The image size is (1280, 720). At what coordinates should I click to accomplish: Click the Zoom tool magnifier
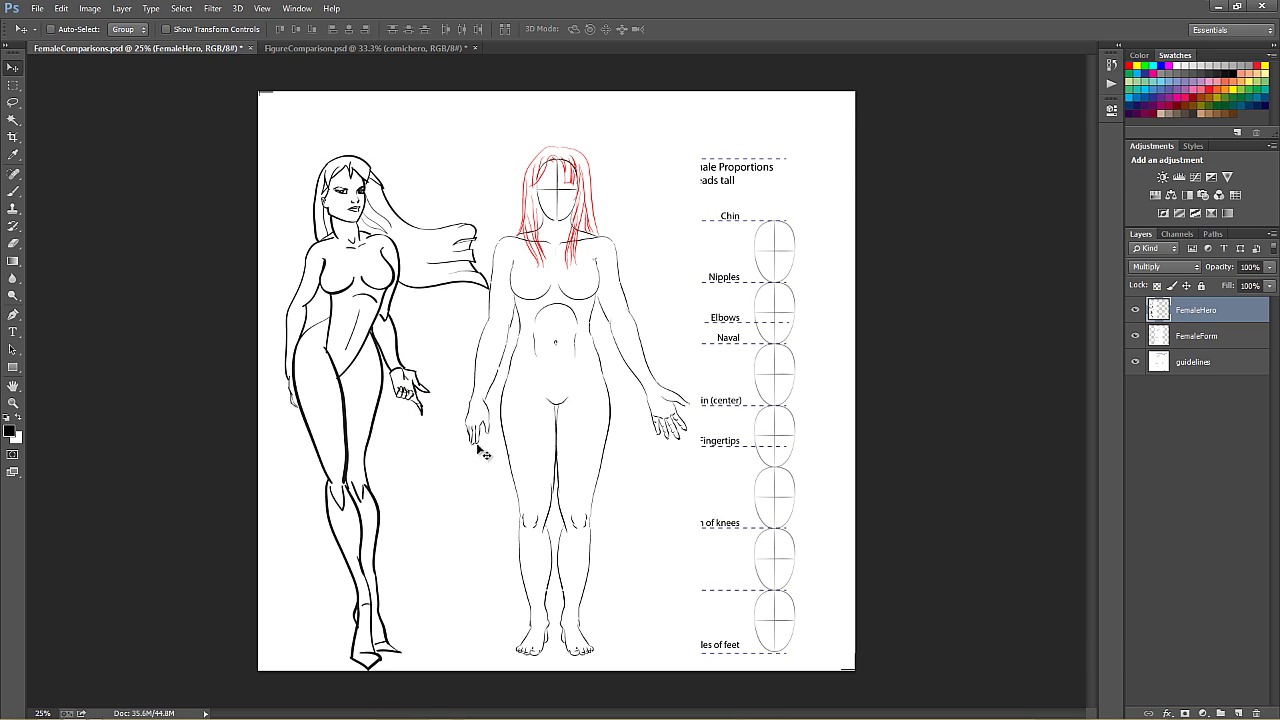[x=13, y=403]
